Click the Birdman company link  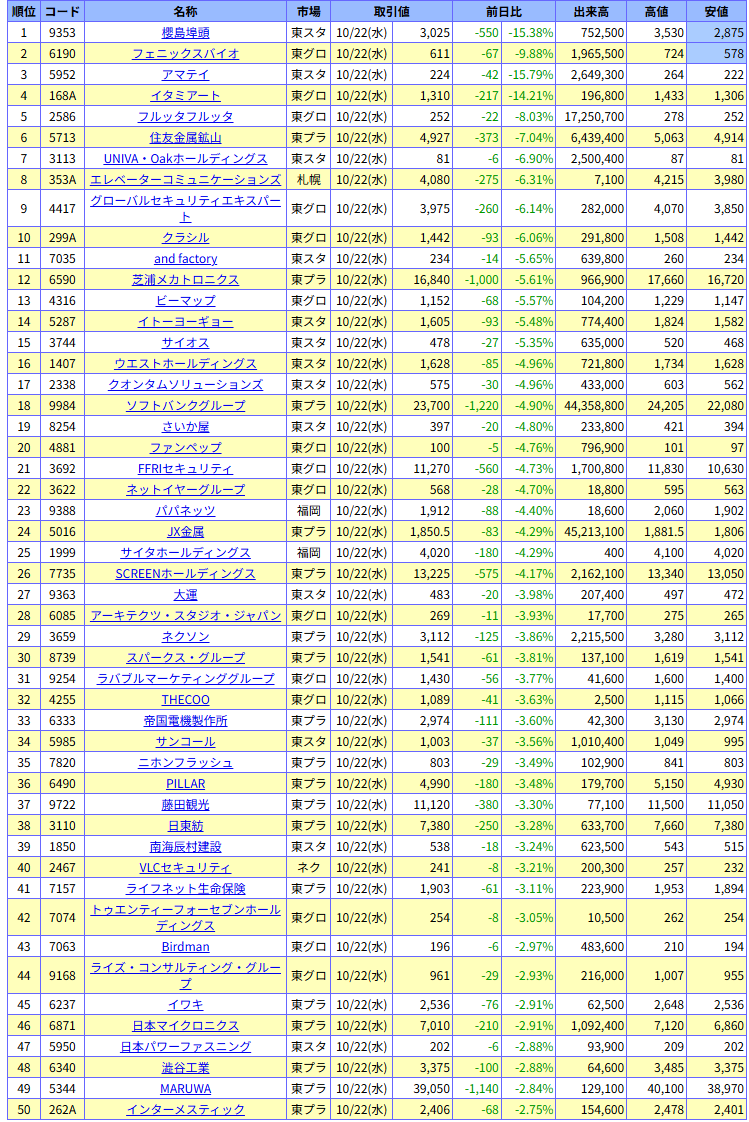click(185, 947)
